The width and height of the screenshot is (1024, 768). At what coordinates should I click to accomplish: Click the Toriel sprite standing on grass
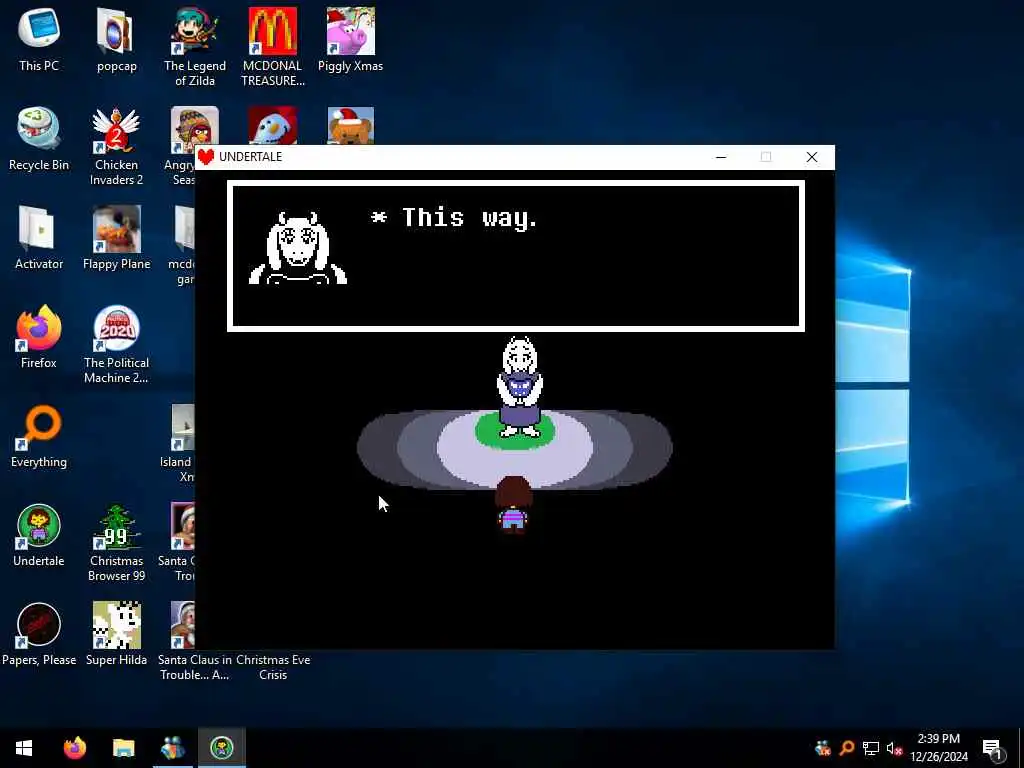pyautogui.click(x=520, y=387)
